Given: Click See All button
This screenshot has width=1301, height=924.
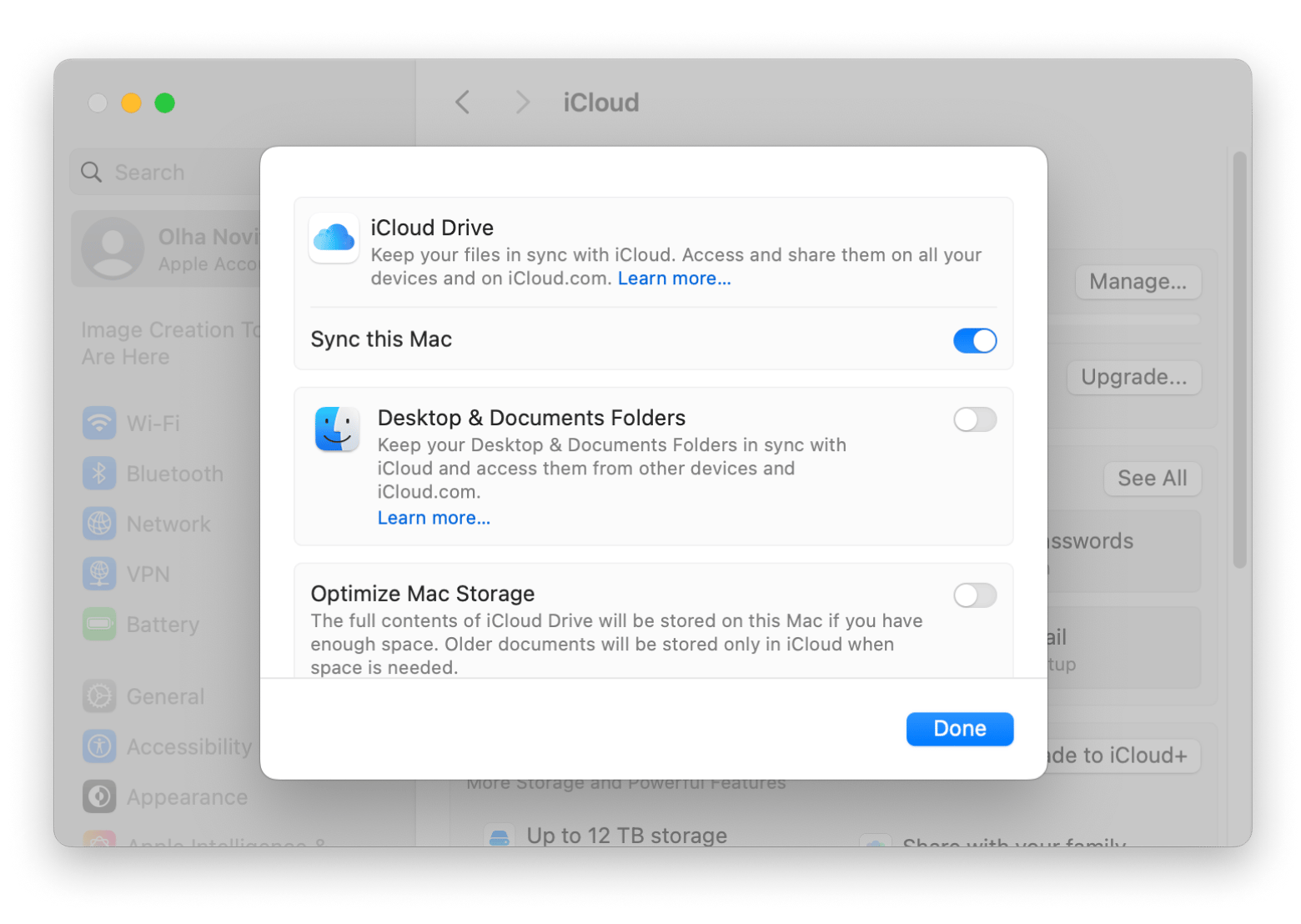Looking at the screenshot, I should (x=1152, y=479).
